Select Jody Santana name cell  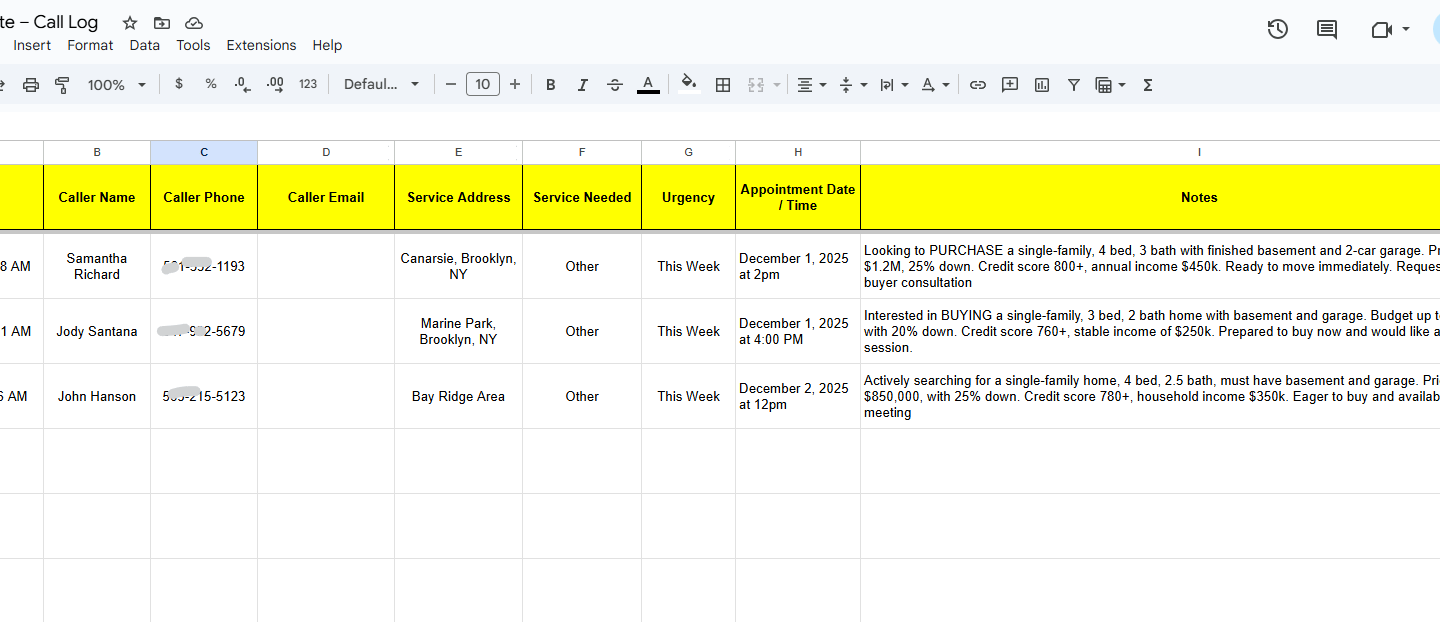click(97, 331)
